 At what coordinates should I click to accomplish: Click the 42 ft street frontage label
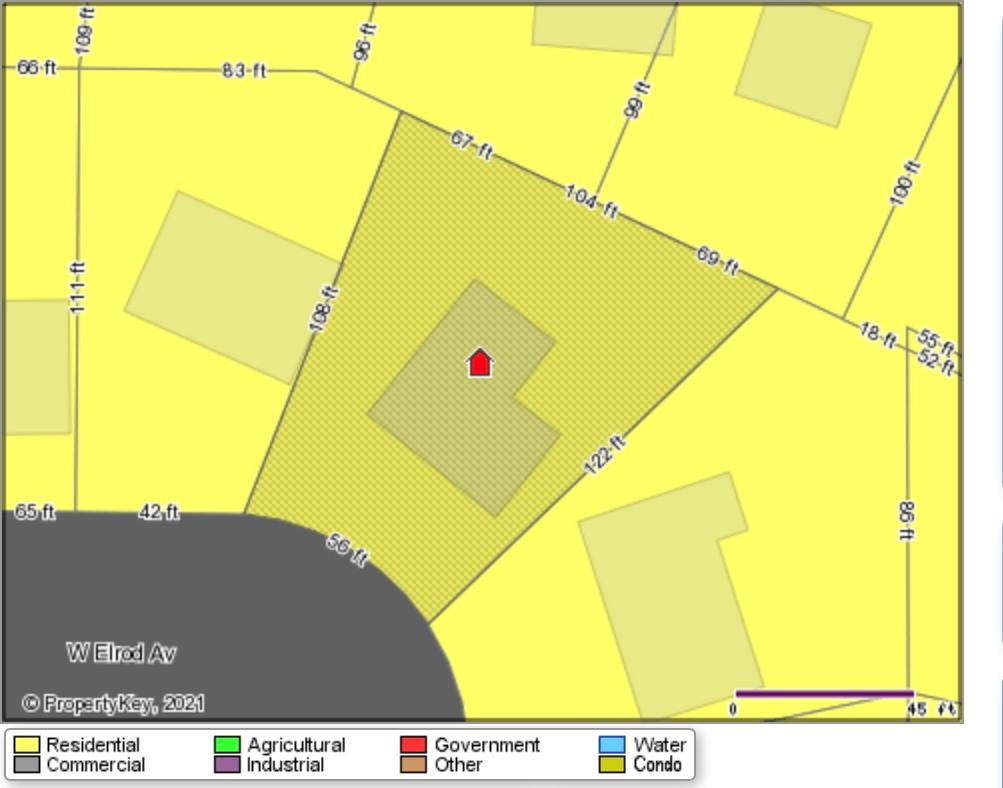[x=159, y=512]
